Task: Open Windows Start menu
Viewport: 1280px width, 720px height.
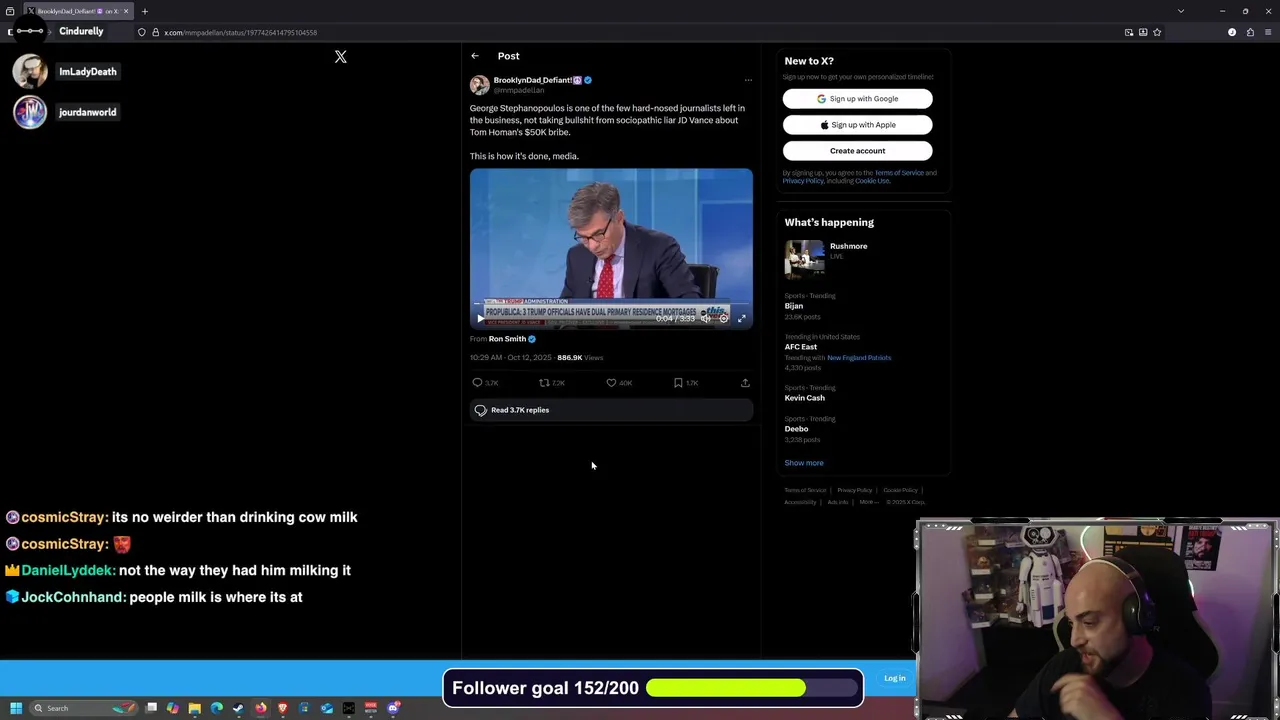Action: (x=16, y=708)
